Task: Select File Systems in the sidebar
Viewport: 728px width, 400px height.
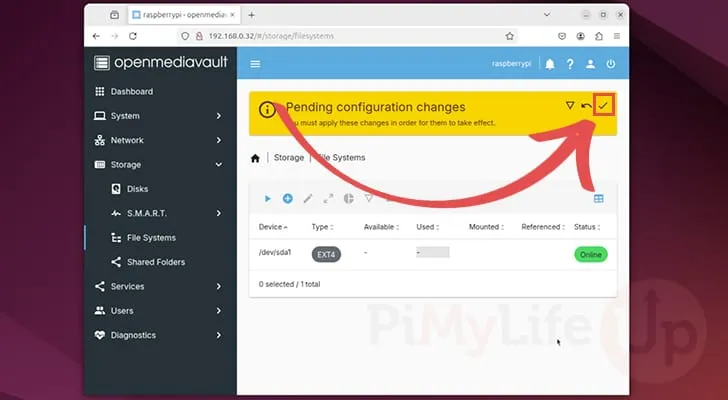Action: click(x=160, y=238)
